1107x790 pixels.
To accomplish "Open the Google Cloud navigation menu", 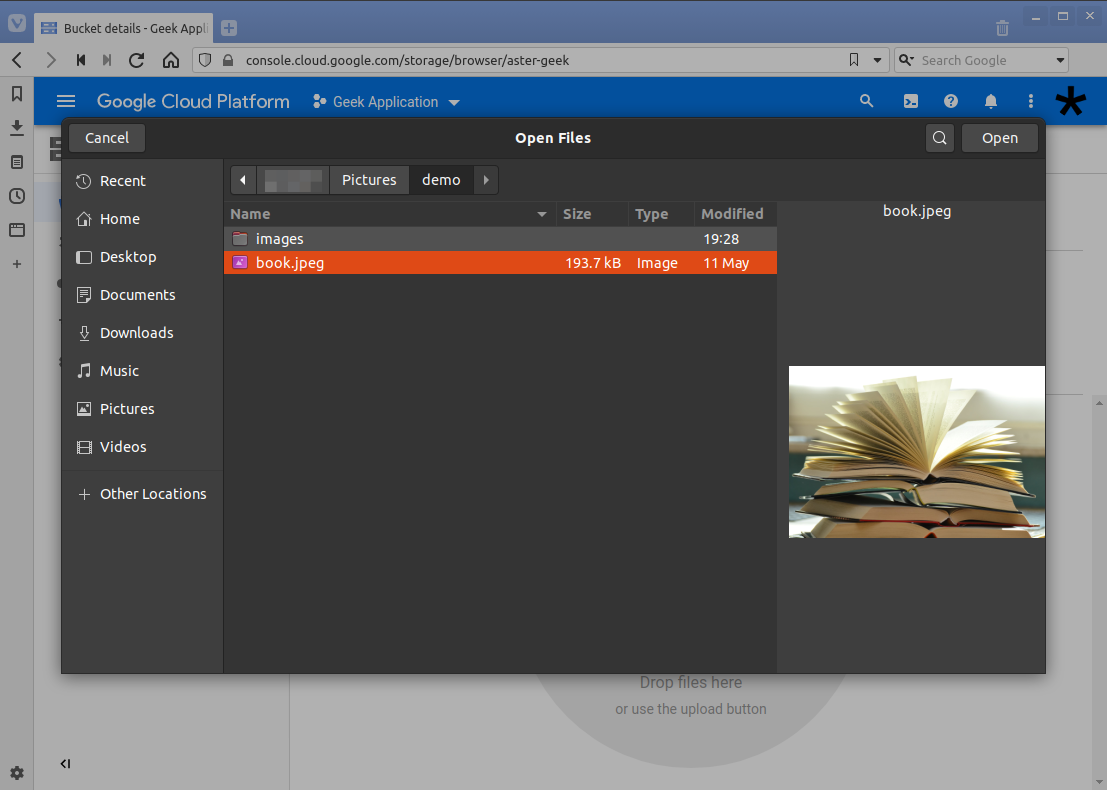I will [x=66, y=101].
